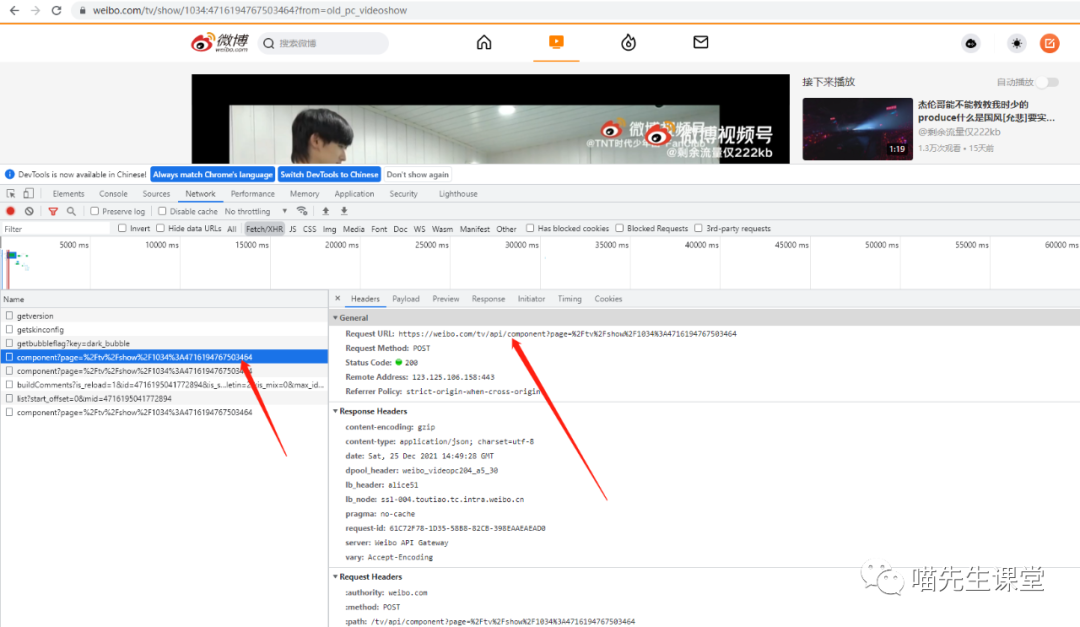The image size is (1080, 627).
Task: Click Don't show again button
Action: [417, 174]
